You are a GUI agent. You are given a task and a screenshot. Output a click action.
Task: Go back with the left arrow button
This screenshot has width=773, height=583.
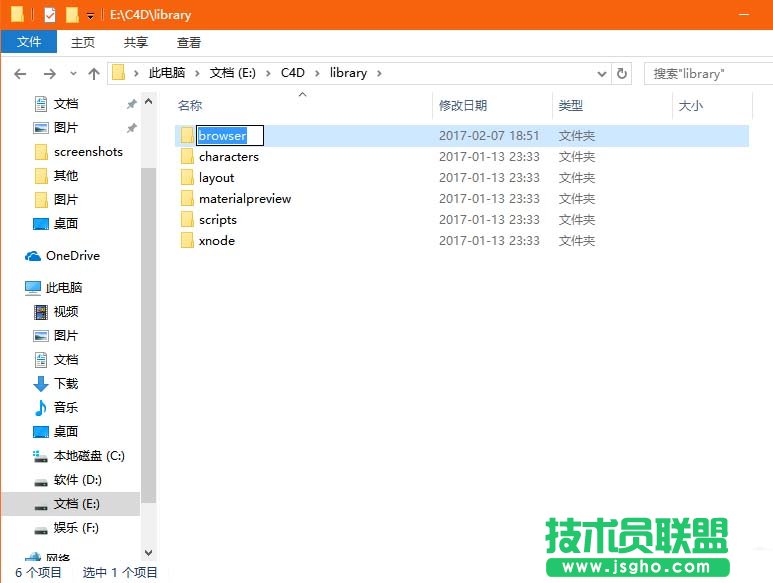[20, 74]
